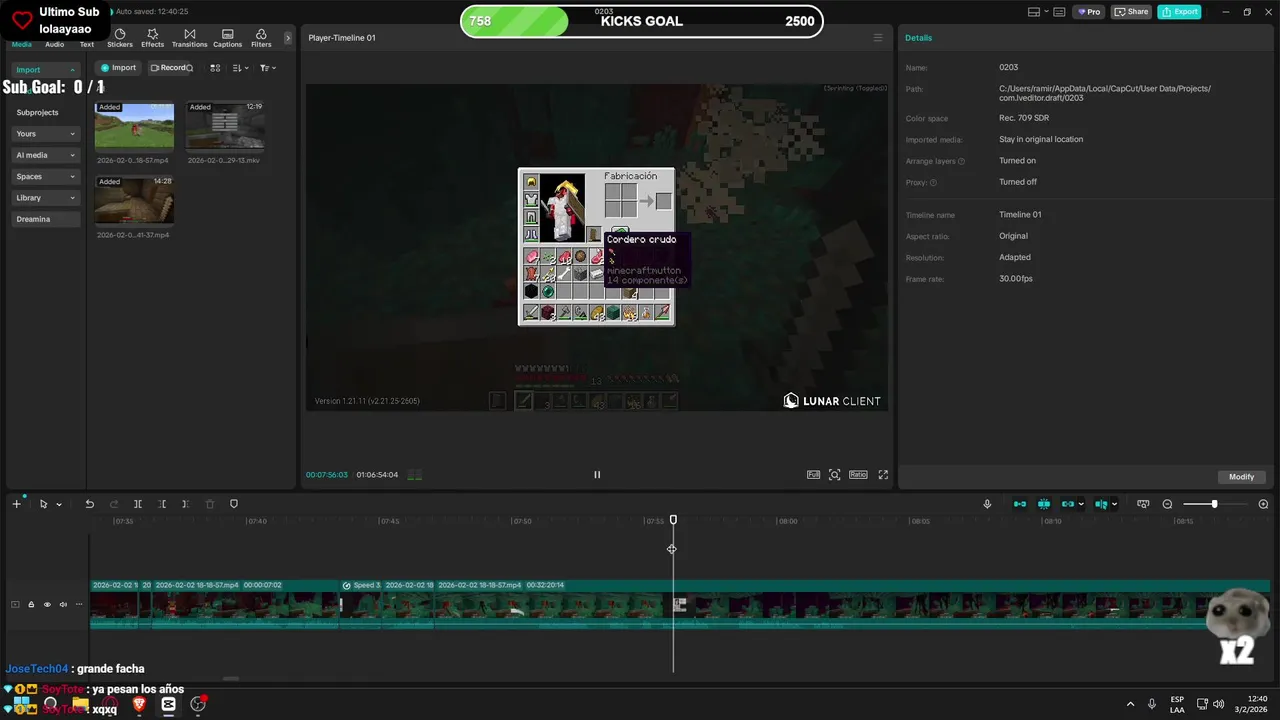The width and height of the screenshot is (1280, 720).
Task: Add a marker with shield icon
Action: tap(234, 504)
